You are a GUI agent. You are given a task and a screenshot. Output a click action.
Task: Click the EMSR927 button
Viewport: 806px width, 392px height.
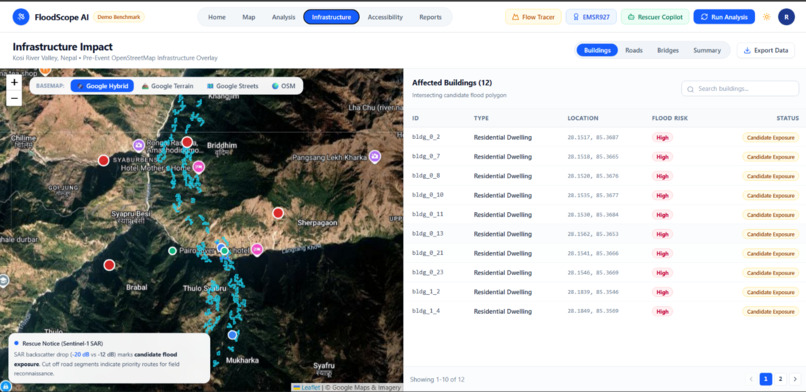tap(591, 17)
